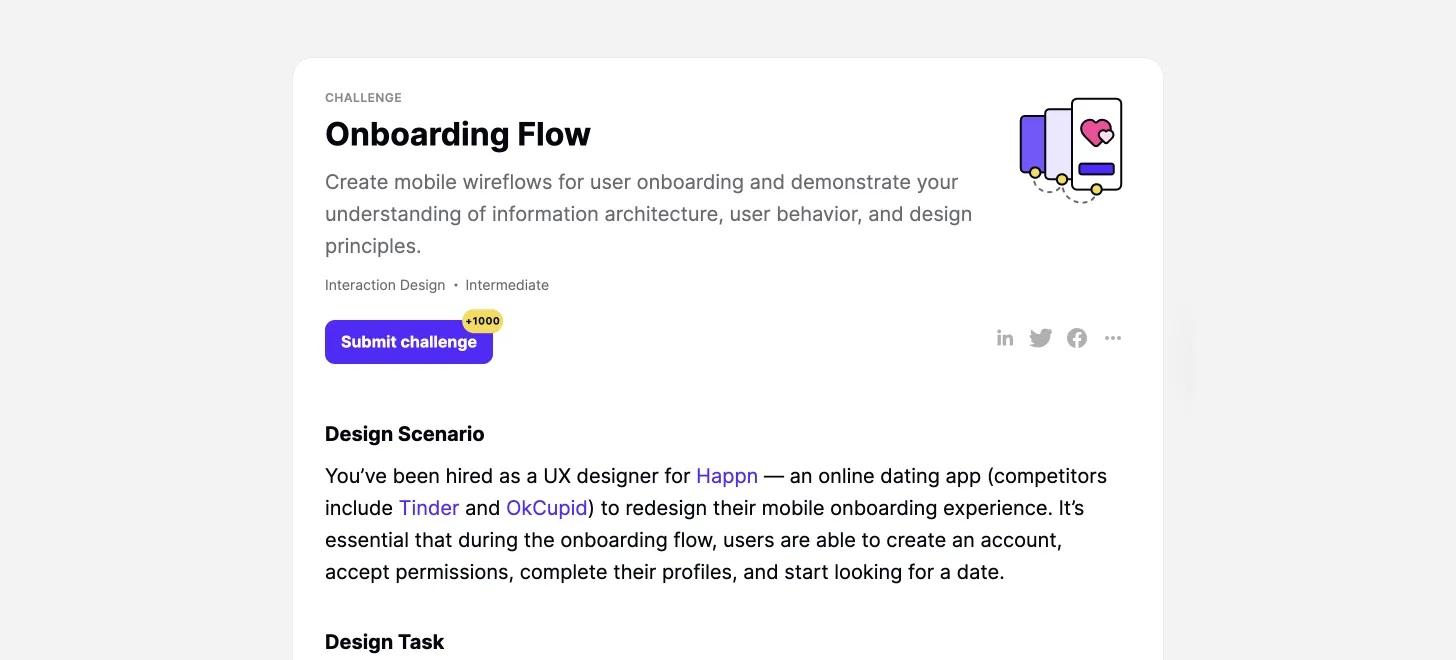
Task: Open the OkCupid competitor link
Action: [x=546, y=509]
